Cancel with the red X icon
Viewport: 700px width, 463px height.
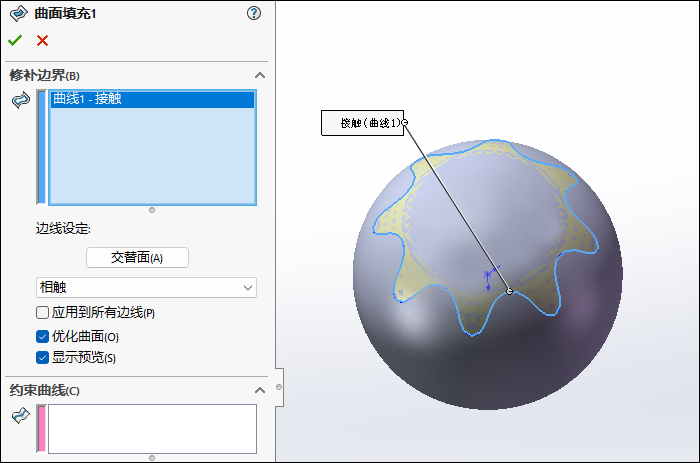tap(42, 40)
